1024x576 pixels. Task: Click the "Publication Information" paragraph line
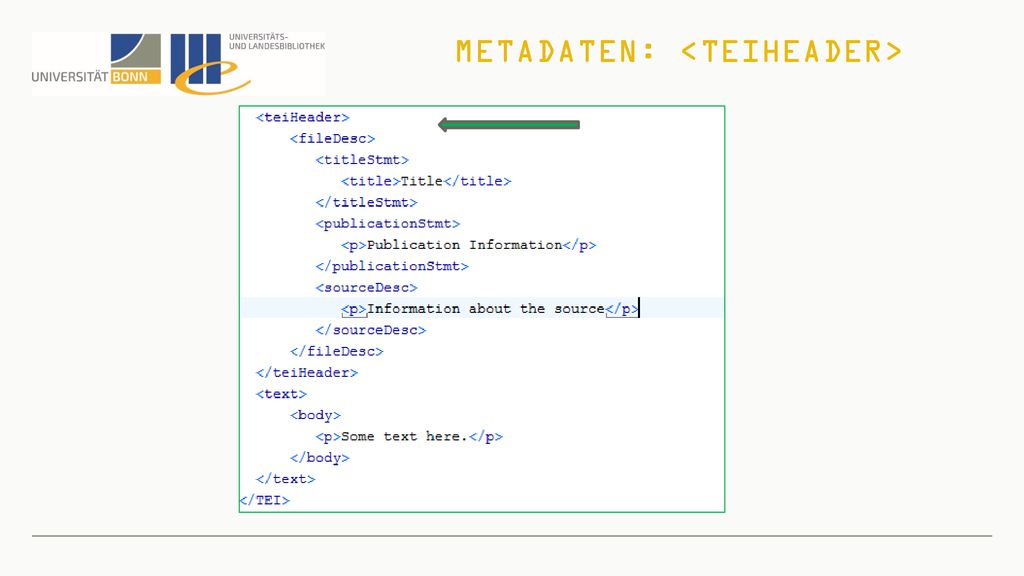468,245
